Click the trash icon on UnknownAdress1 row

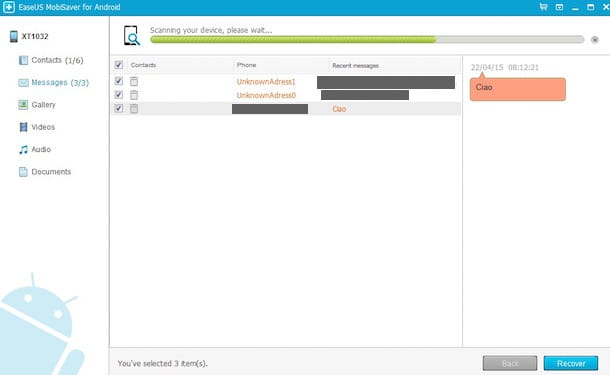[134, 81]
